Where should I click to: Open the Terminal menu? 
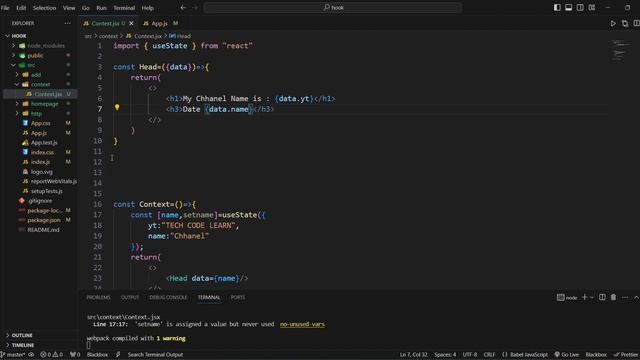[x=124, y=8]
